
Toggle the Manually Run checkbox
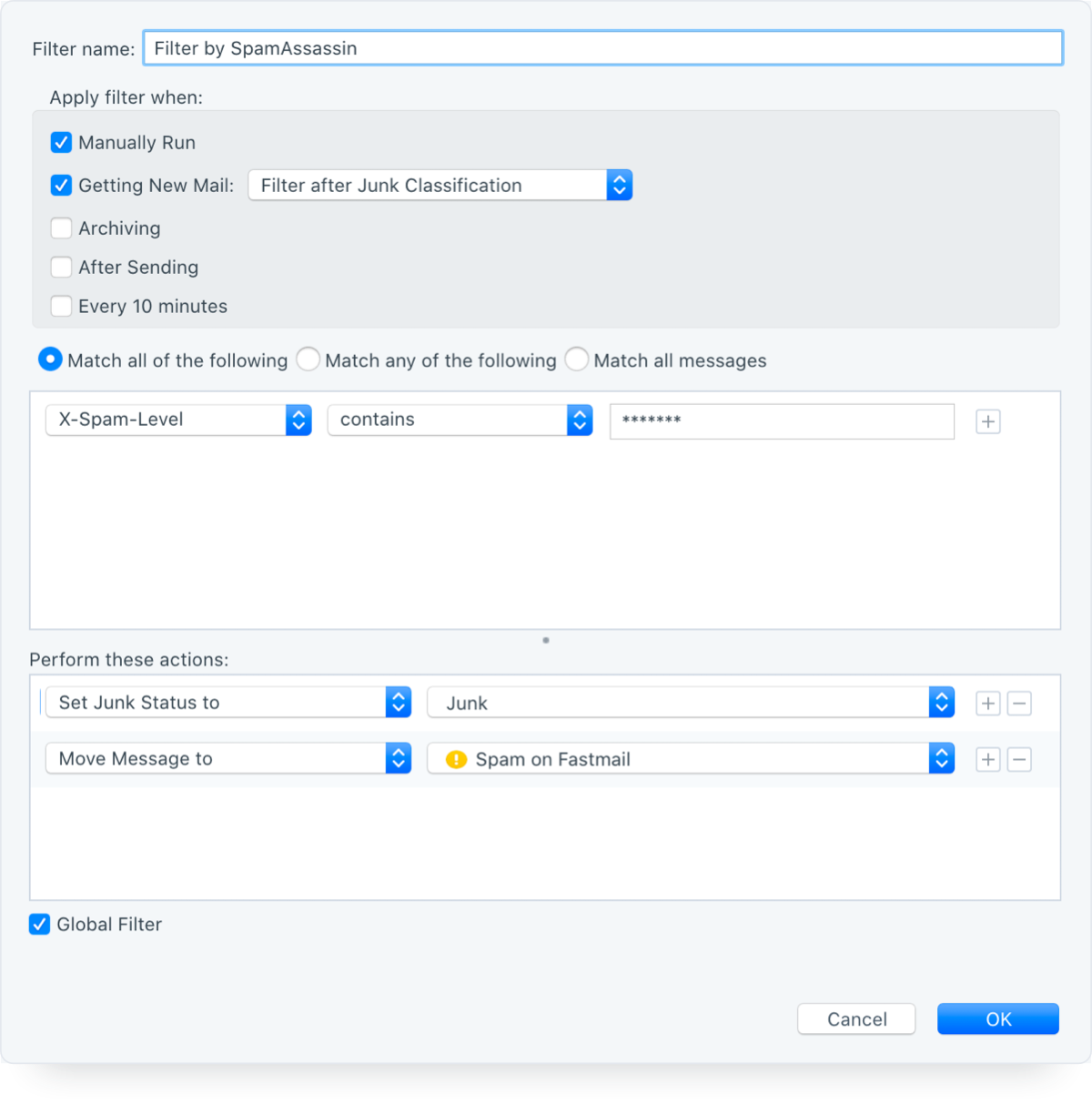click(61, 143)
